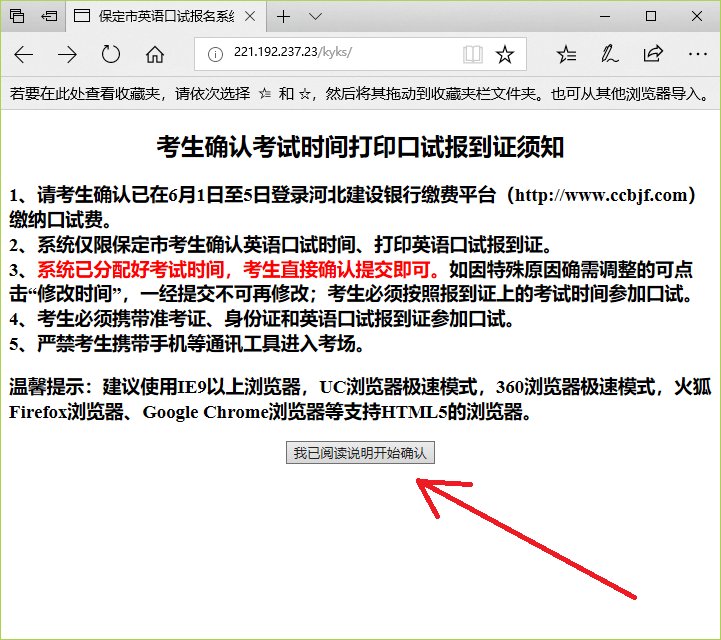Select the 保定市英语口试报名系统 tab
This screenshot has height=640, width=721.
coord(166,17)
